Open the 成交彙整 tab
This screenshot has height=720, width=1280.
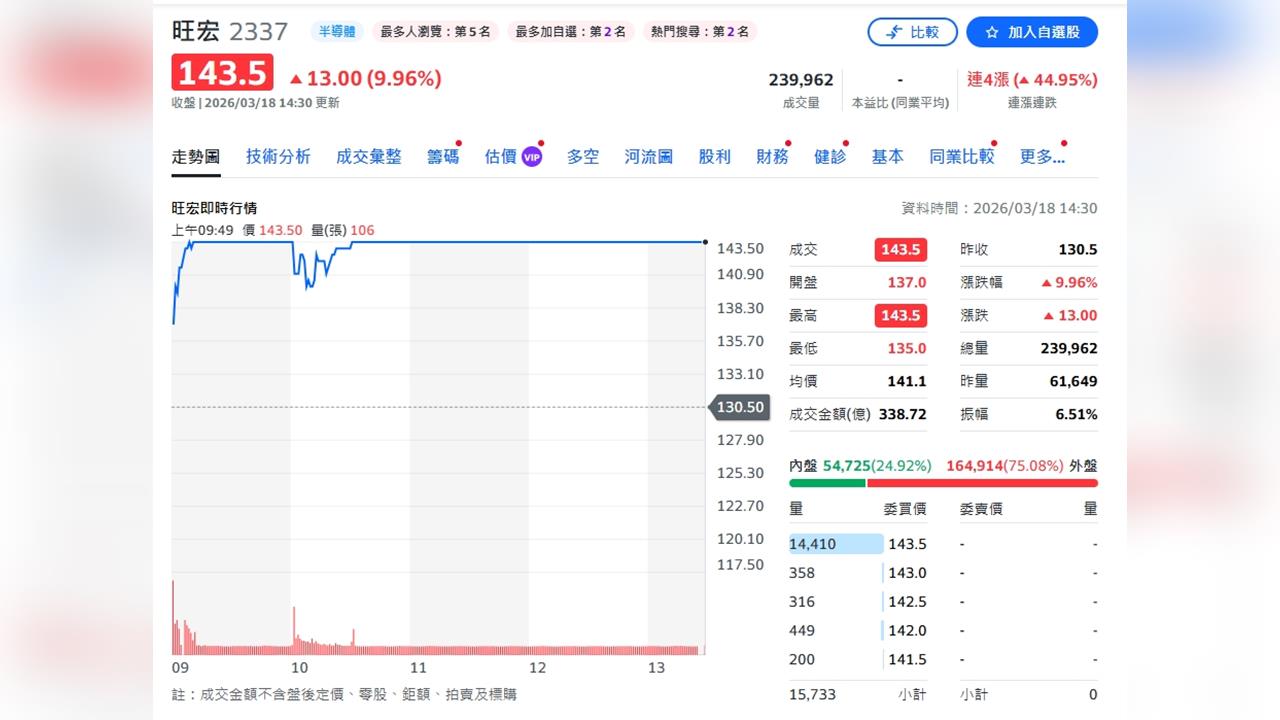pos(369,156)
